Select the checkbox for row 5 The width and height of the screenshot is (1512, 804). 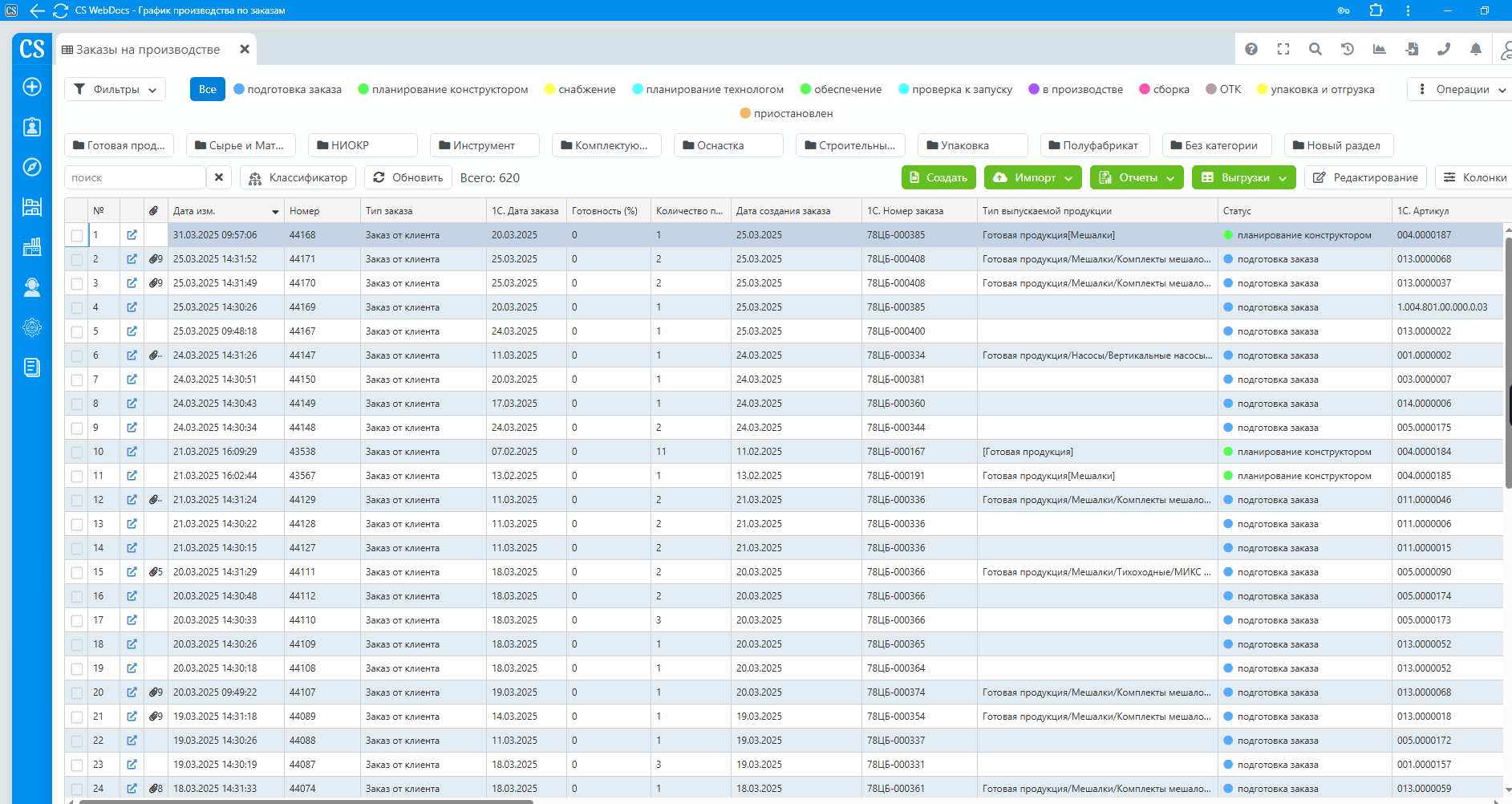pos(77,331)
